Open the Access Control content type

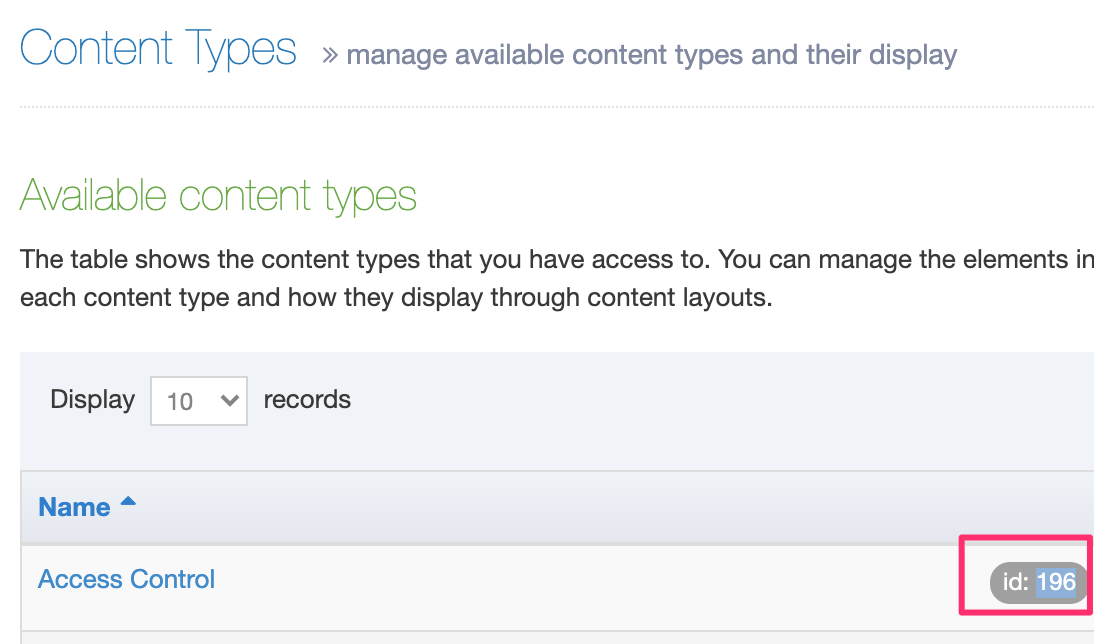click(126, 579)
